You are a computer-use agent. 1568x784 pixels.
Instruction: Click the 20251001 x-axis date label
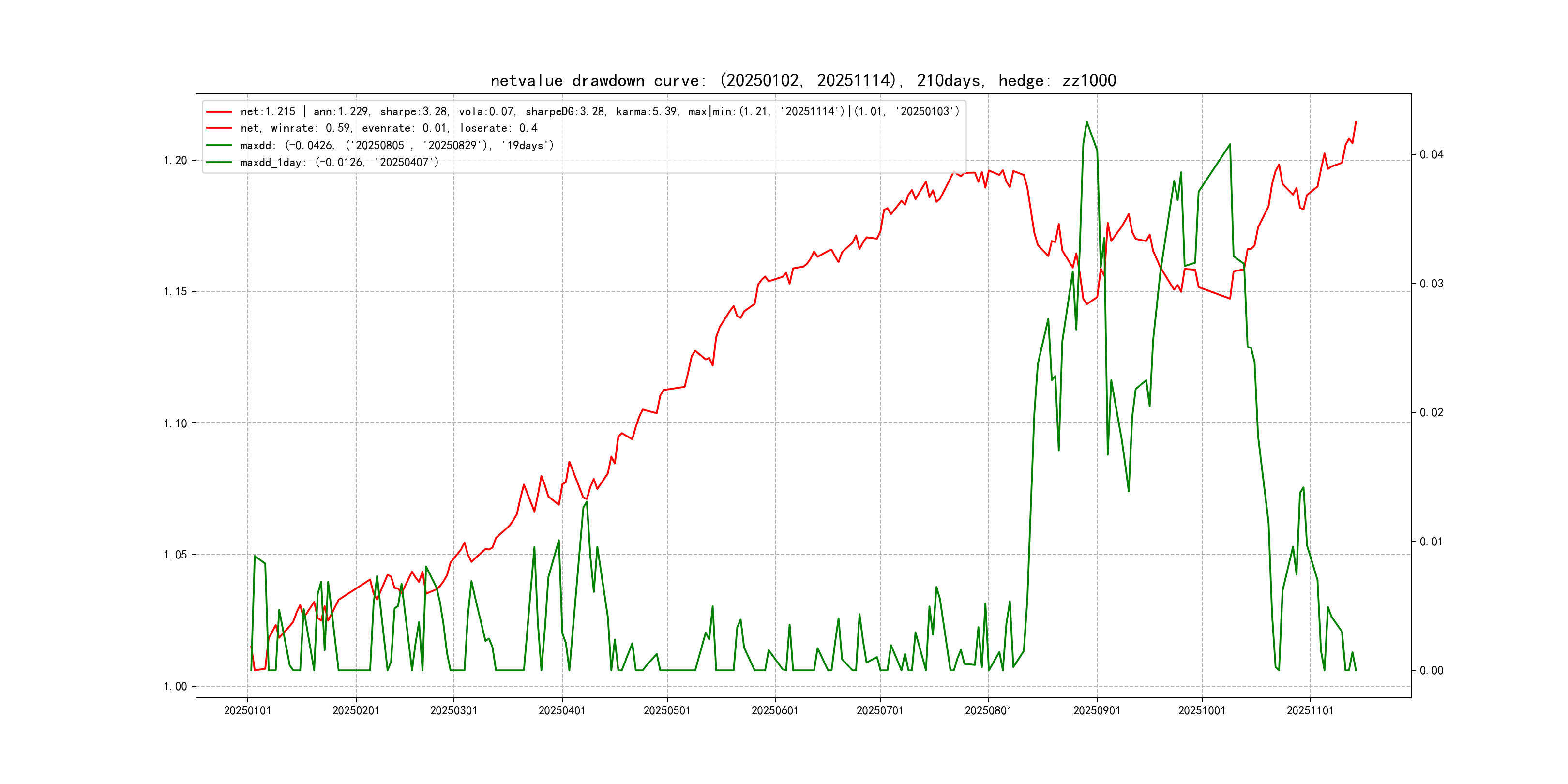(x=1202, y=710)
